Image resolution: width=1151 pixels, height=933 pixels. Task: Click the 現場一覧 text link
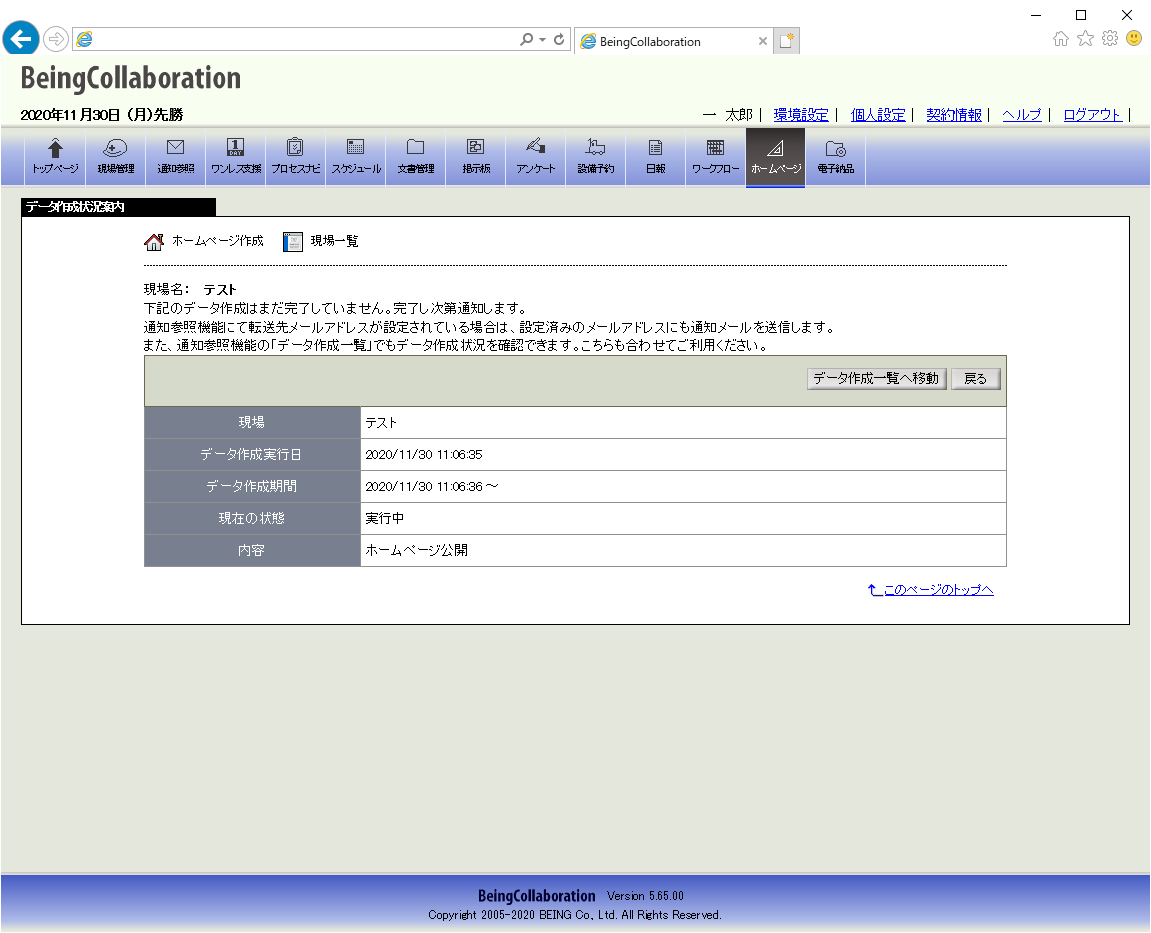coord(334,241)
